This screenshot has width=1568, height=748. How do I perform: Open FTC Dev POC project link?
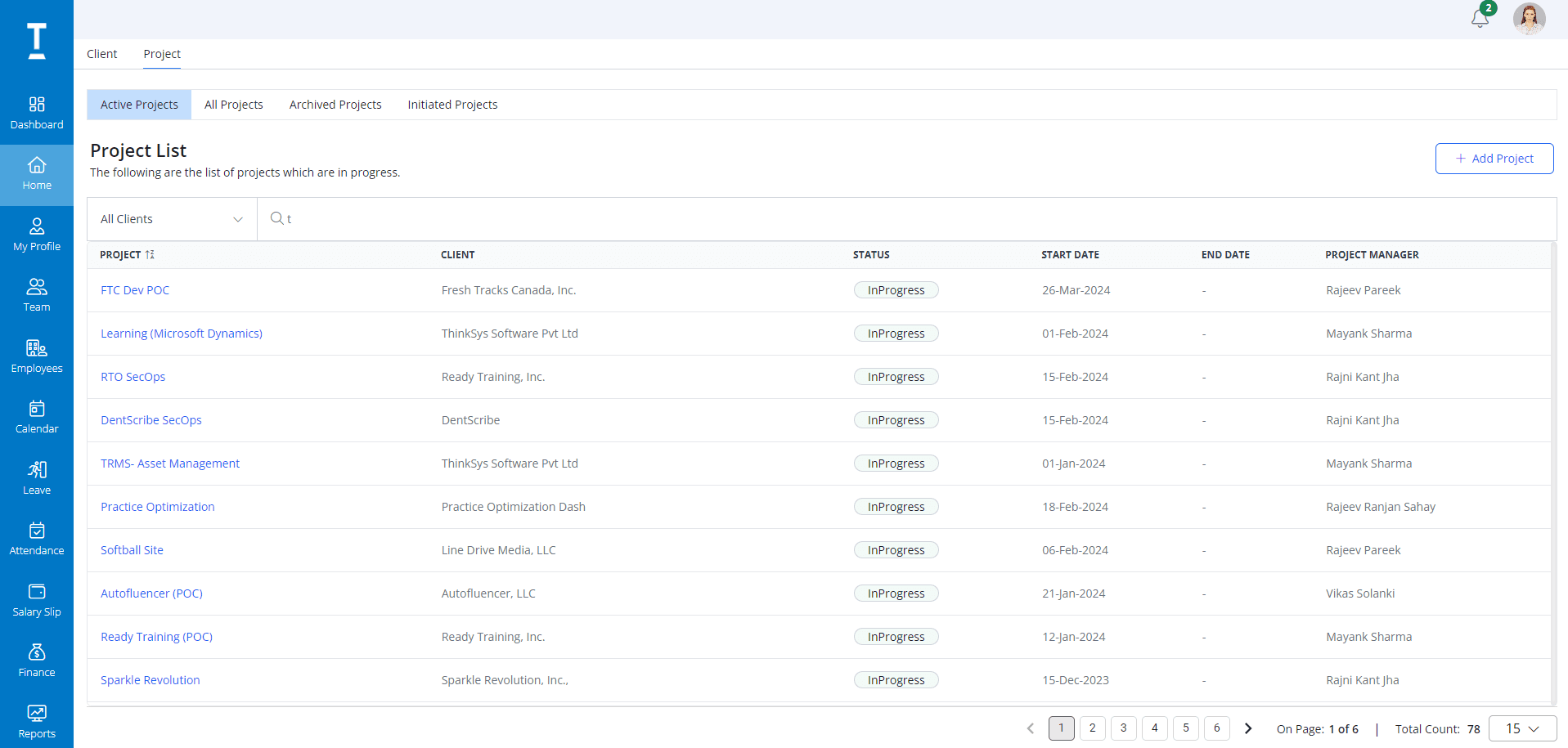point(135,290)
